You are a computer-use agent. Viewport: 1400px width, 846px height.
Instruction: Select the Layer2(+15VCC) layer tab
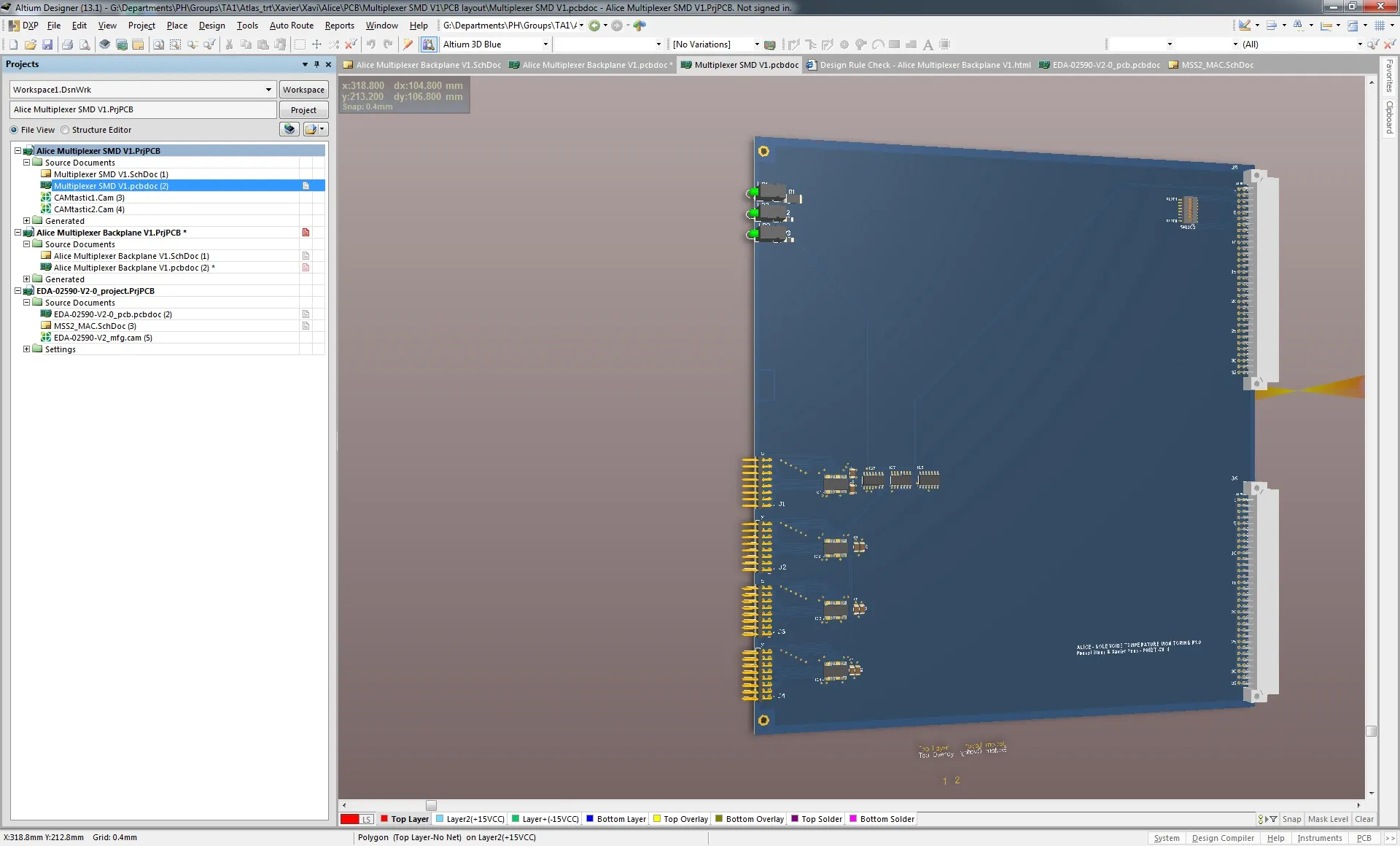[x=470, y=819]
